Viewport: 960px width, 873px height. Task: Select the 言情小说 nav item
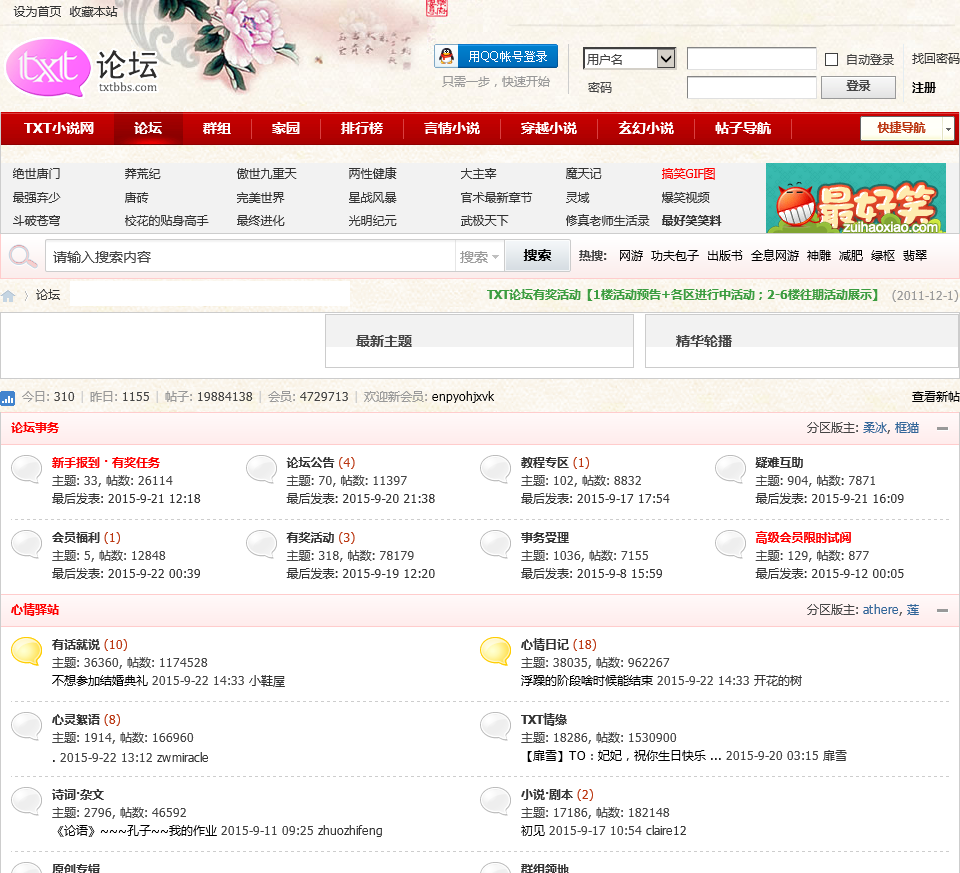click(x=451, y=128)
